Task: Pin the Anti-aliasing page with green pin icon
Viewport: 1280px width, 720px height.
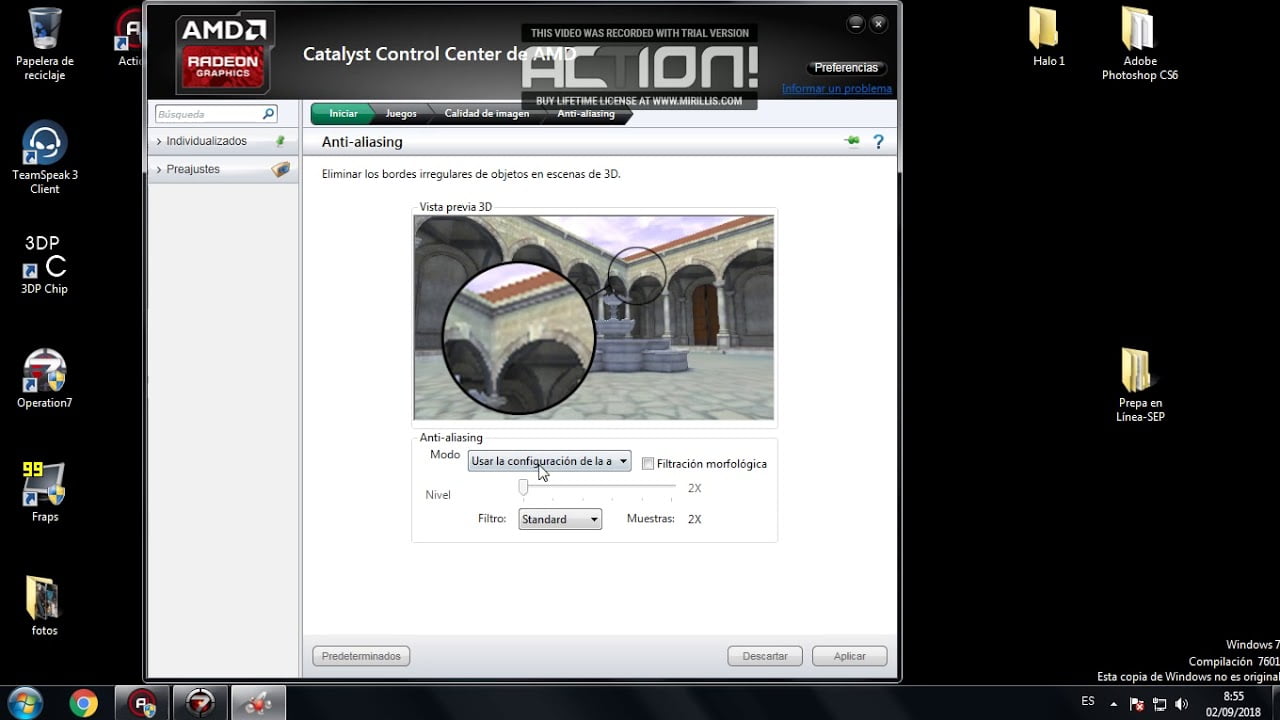Action: click(x=852, y=142)
